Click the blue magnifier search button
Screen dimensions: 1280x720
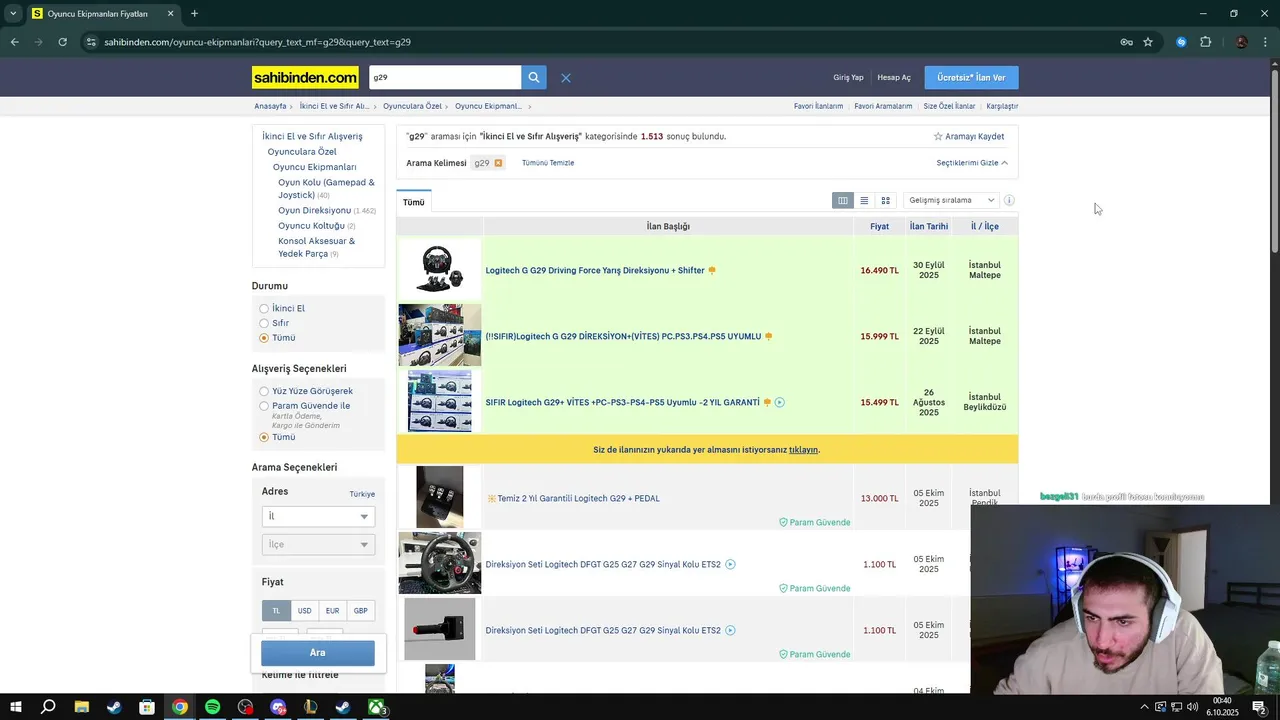534,77
